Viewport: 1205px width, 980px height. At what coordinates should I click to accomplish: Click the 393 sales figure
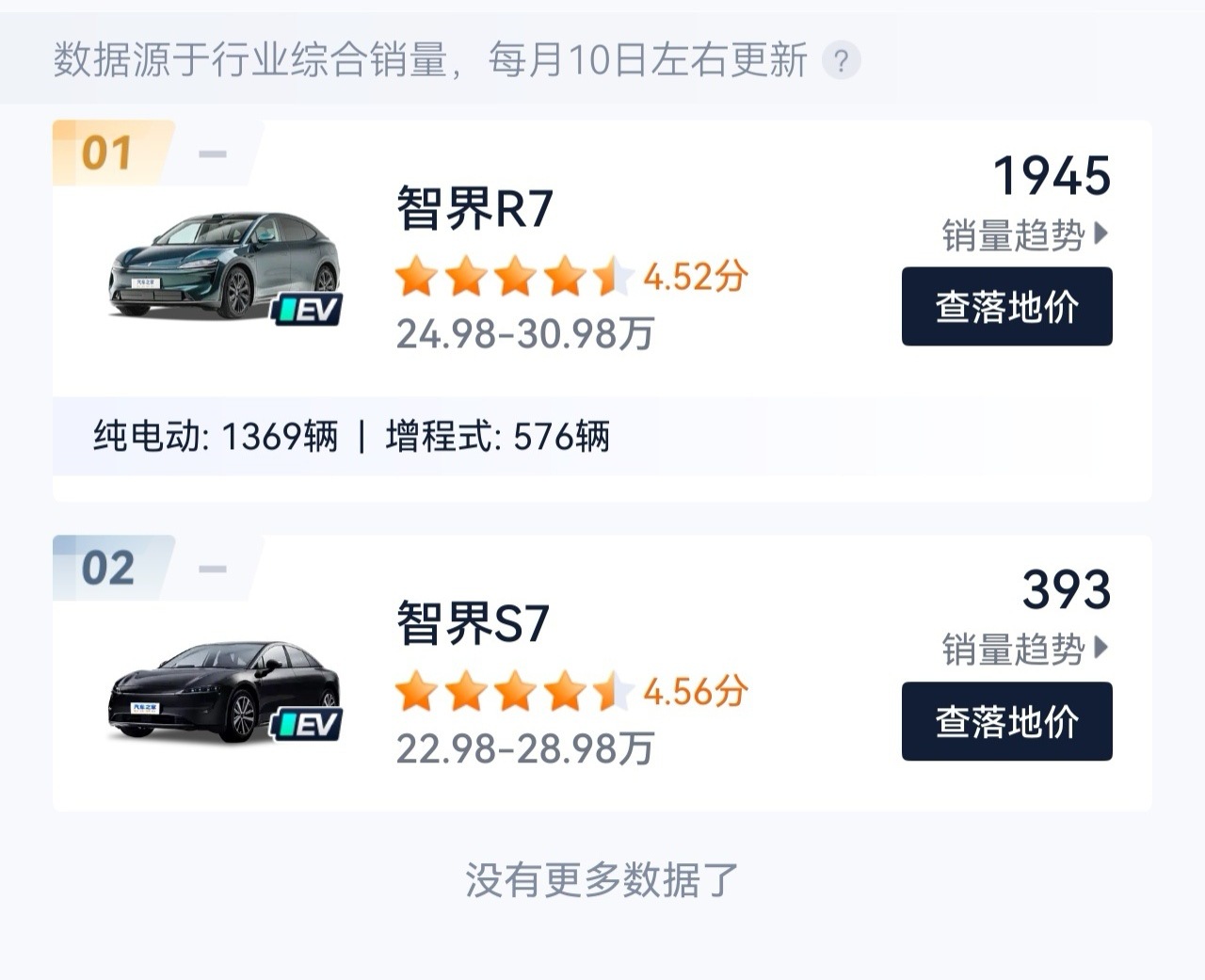(1067, 590)
